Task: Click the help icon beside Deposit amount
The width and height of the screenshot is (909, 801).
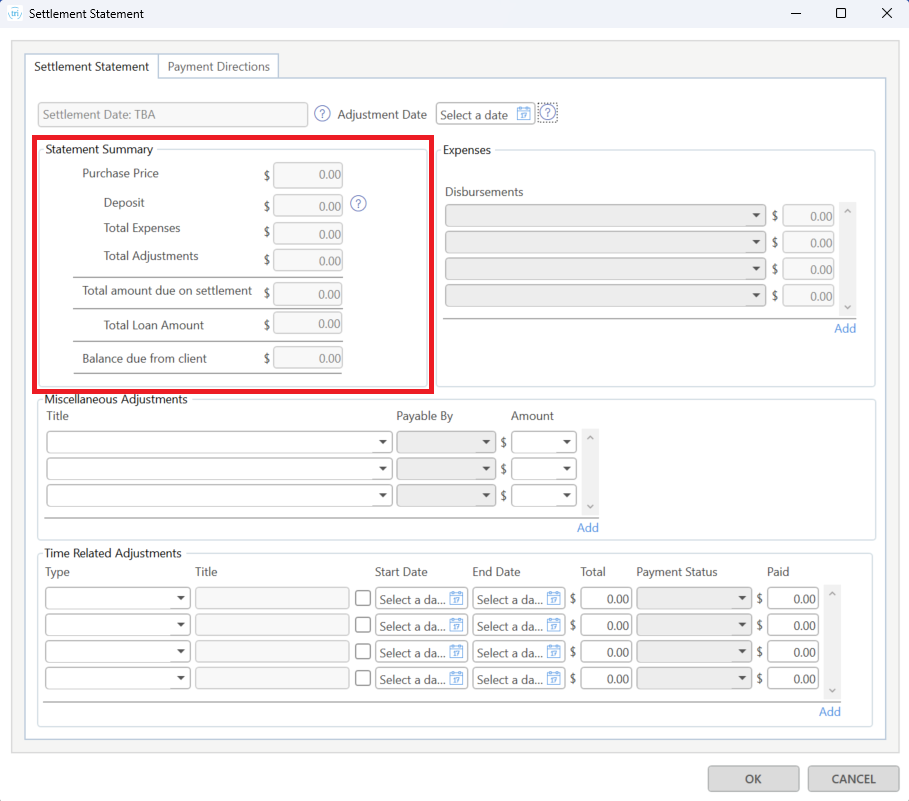Action: [x=359, y=204]
